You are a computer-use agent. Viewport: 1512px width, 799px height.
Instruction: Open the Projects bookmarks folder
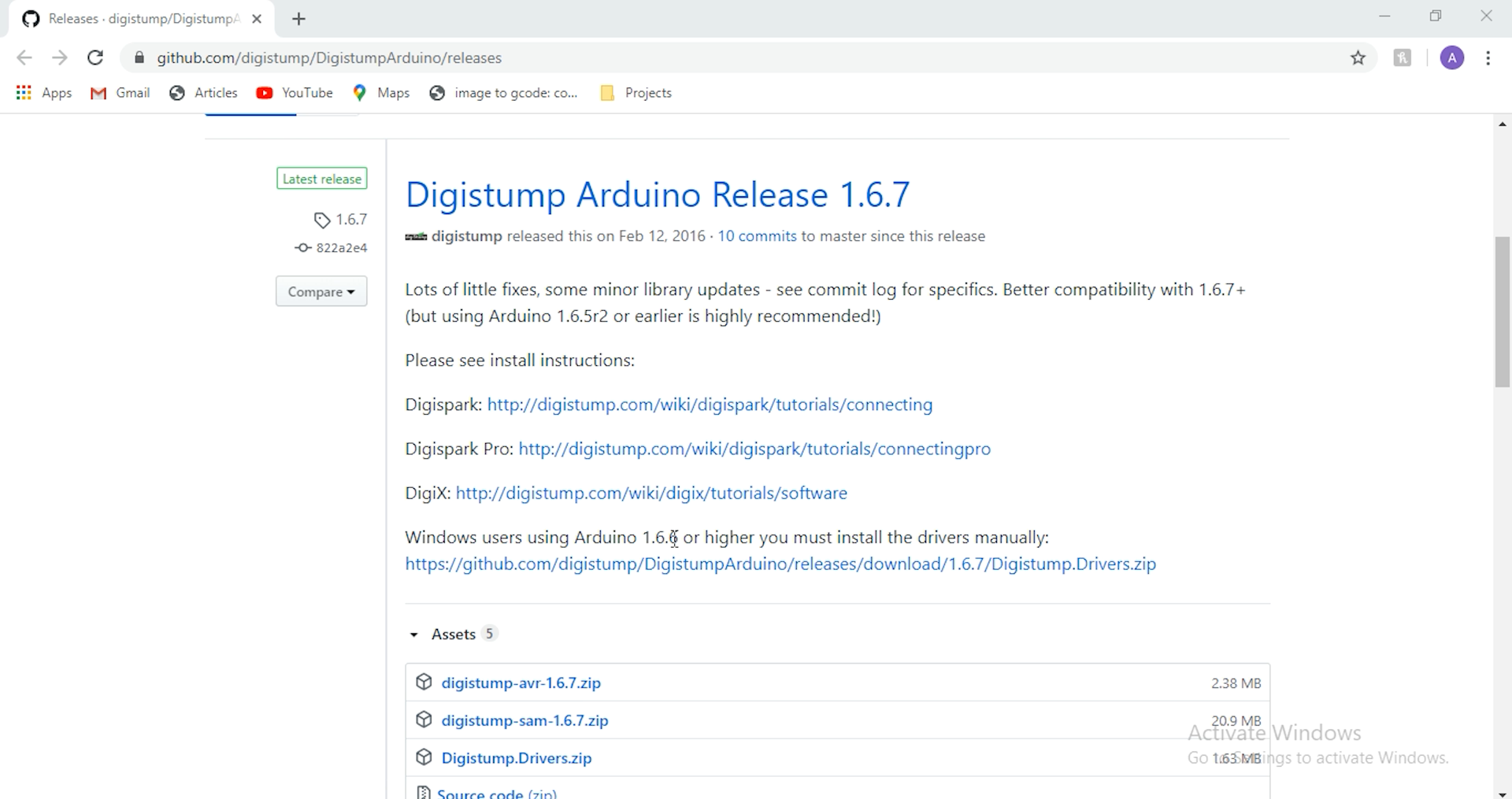click(636, 93)
